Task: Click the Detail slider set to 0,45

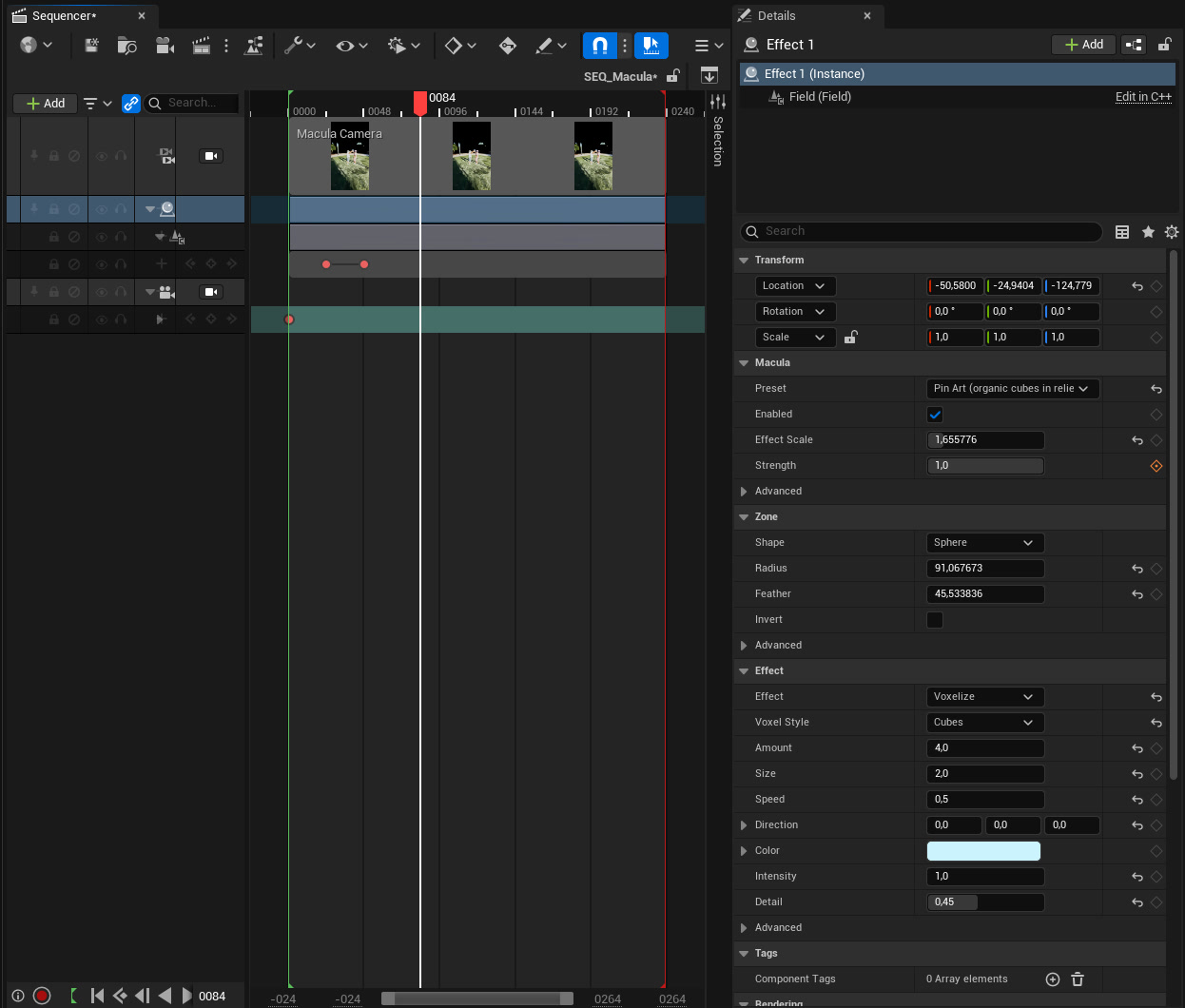Action: tap(985, 902)
